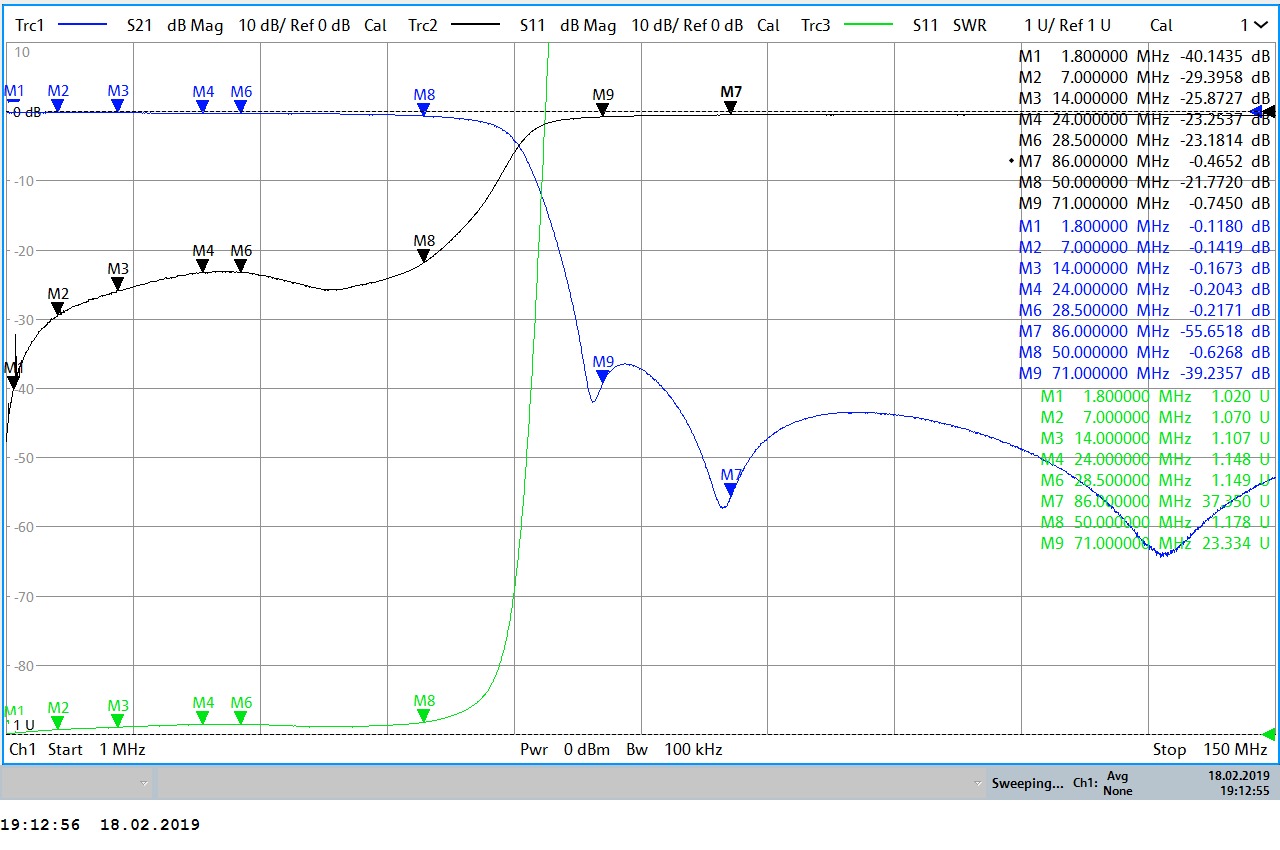Expand the left status bar dropdown arrow
The image size is (1280, 850).
tap(144, 783)
